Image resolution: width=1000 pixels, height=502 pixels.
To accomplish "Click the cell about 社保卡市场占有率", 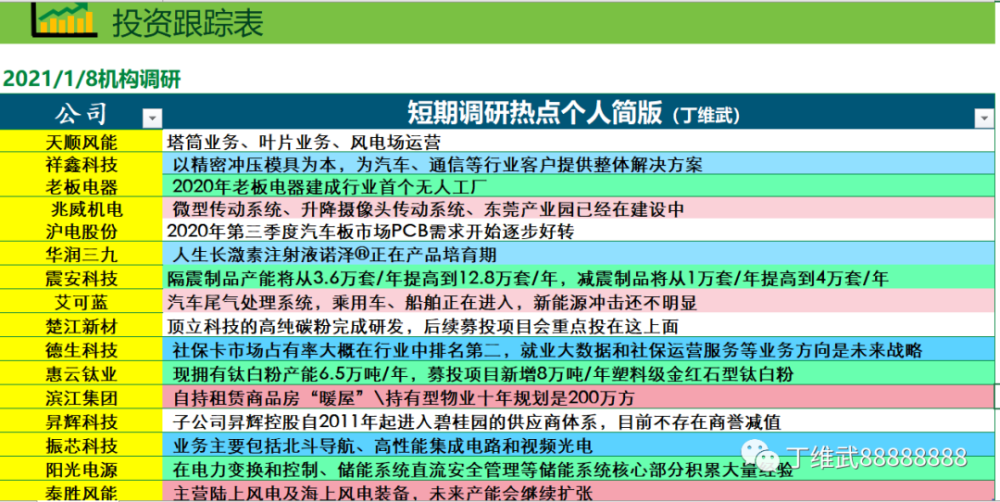I will pyautogui.click(x=579, y=349).
